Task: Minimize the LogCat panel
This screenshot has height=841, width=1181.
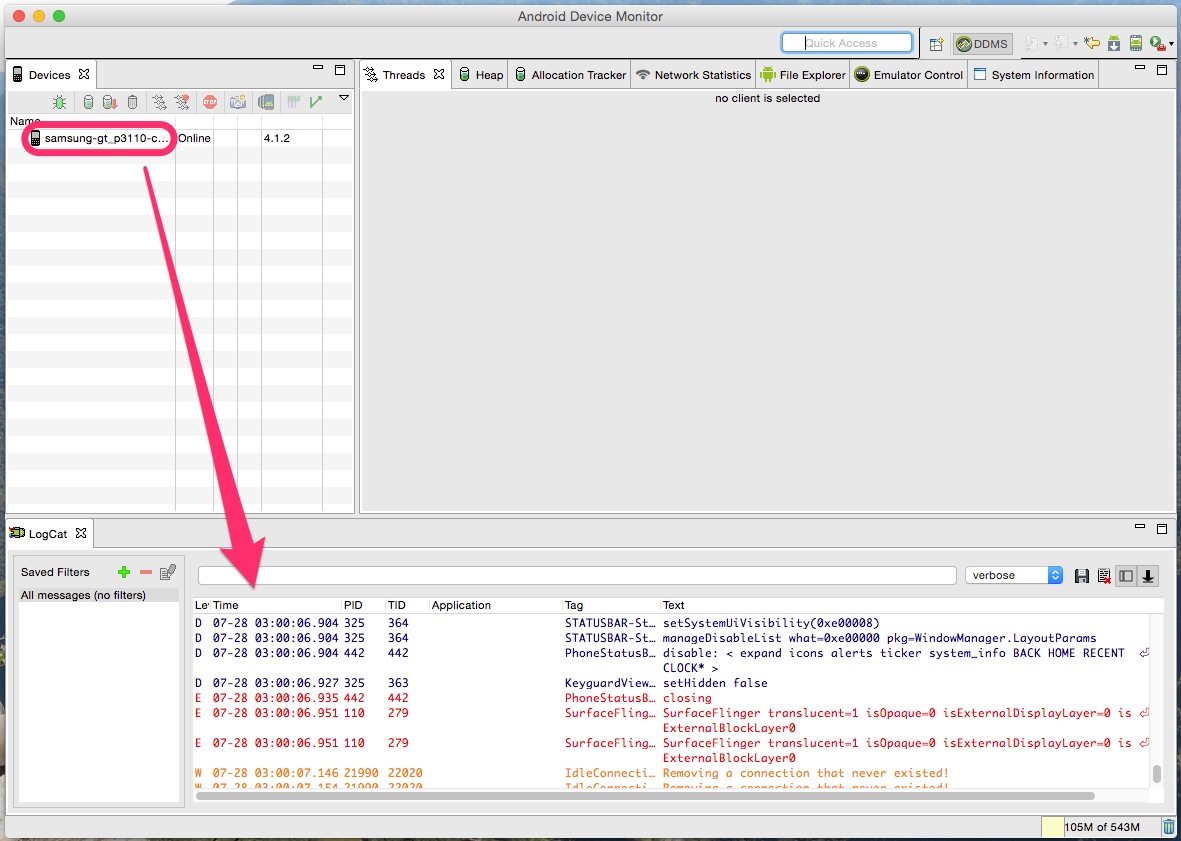Action: pos(1140,528)
